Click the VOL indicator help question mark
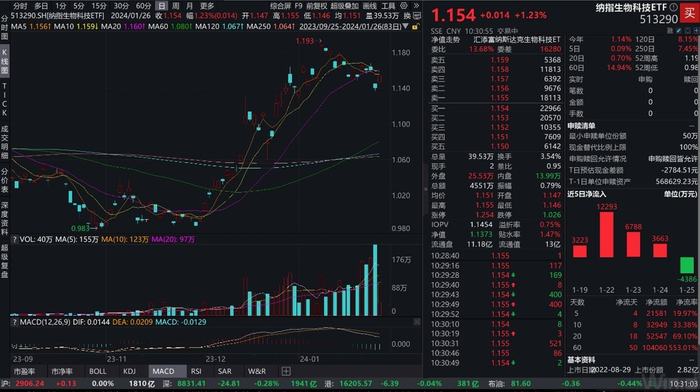 pos(14,239)
